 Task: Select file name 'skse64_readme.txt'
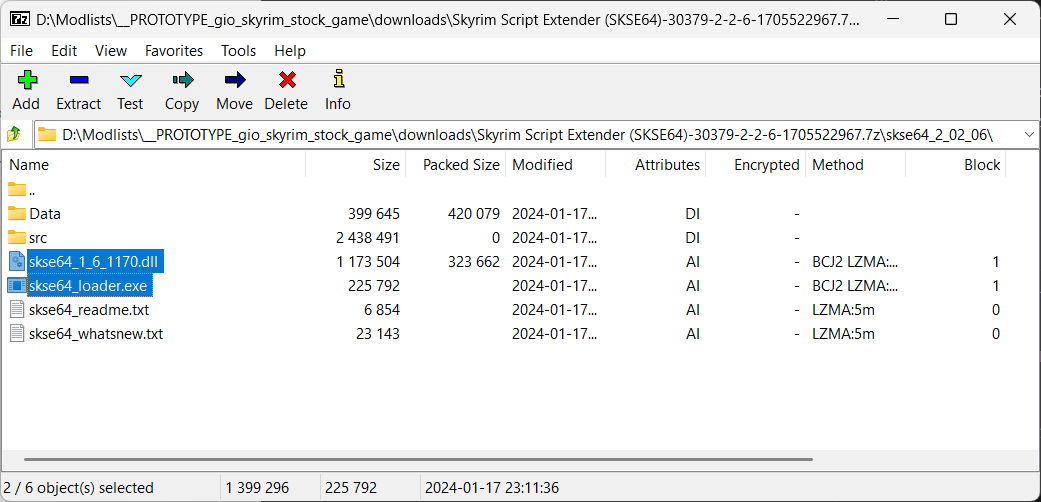[x=89, y=309]
